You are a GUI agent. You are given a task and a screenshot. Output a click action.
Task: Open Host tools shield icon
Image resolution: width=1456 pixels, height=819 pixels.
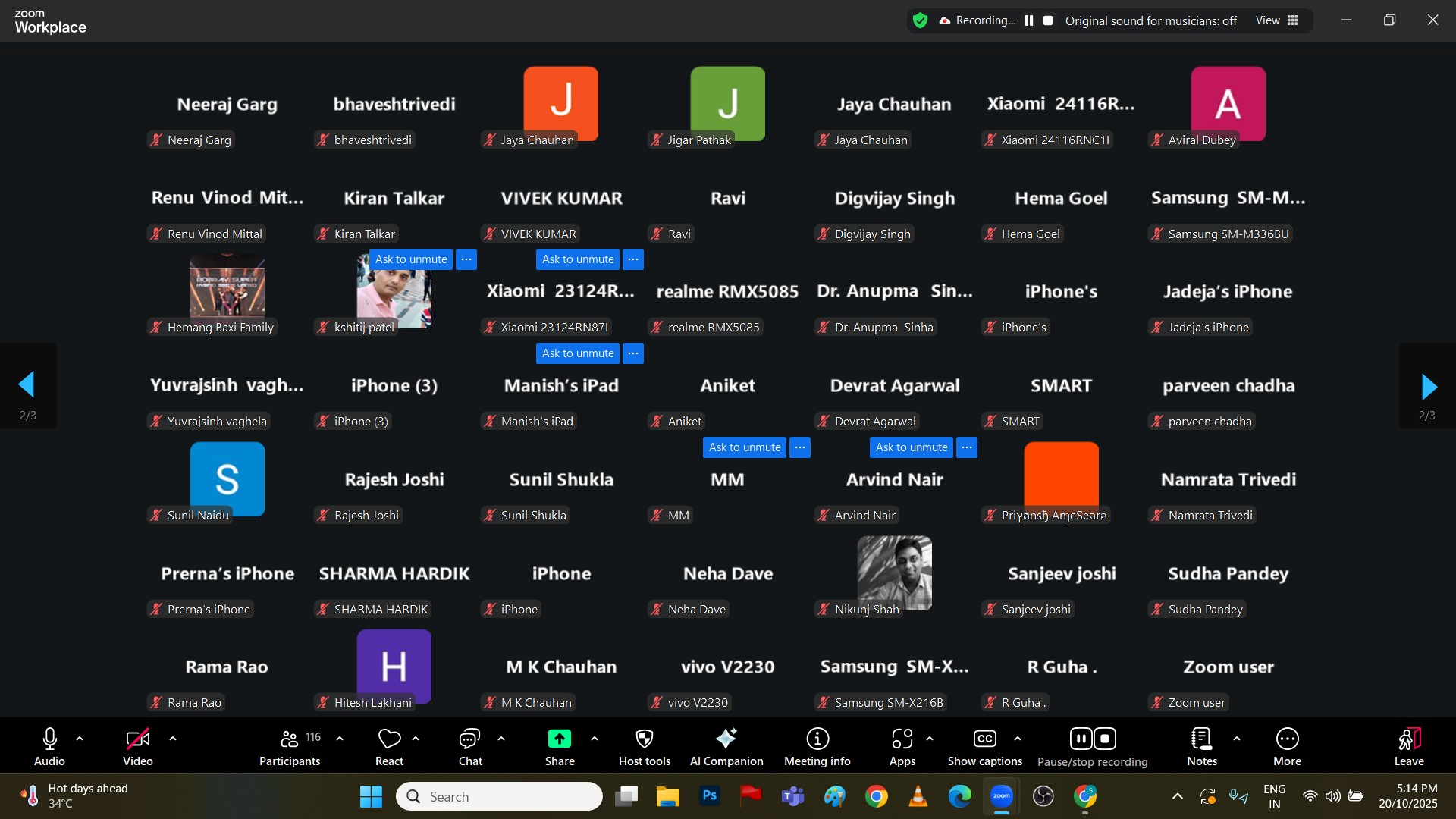pyautogui.click(x=644, y=739)
